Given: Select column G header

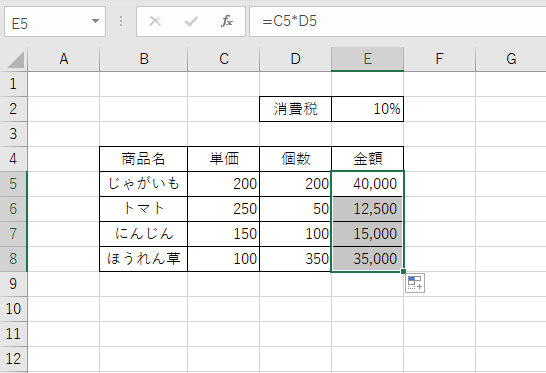Looking at the screenshot, I should 511,59.
